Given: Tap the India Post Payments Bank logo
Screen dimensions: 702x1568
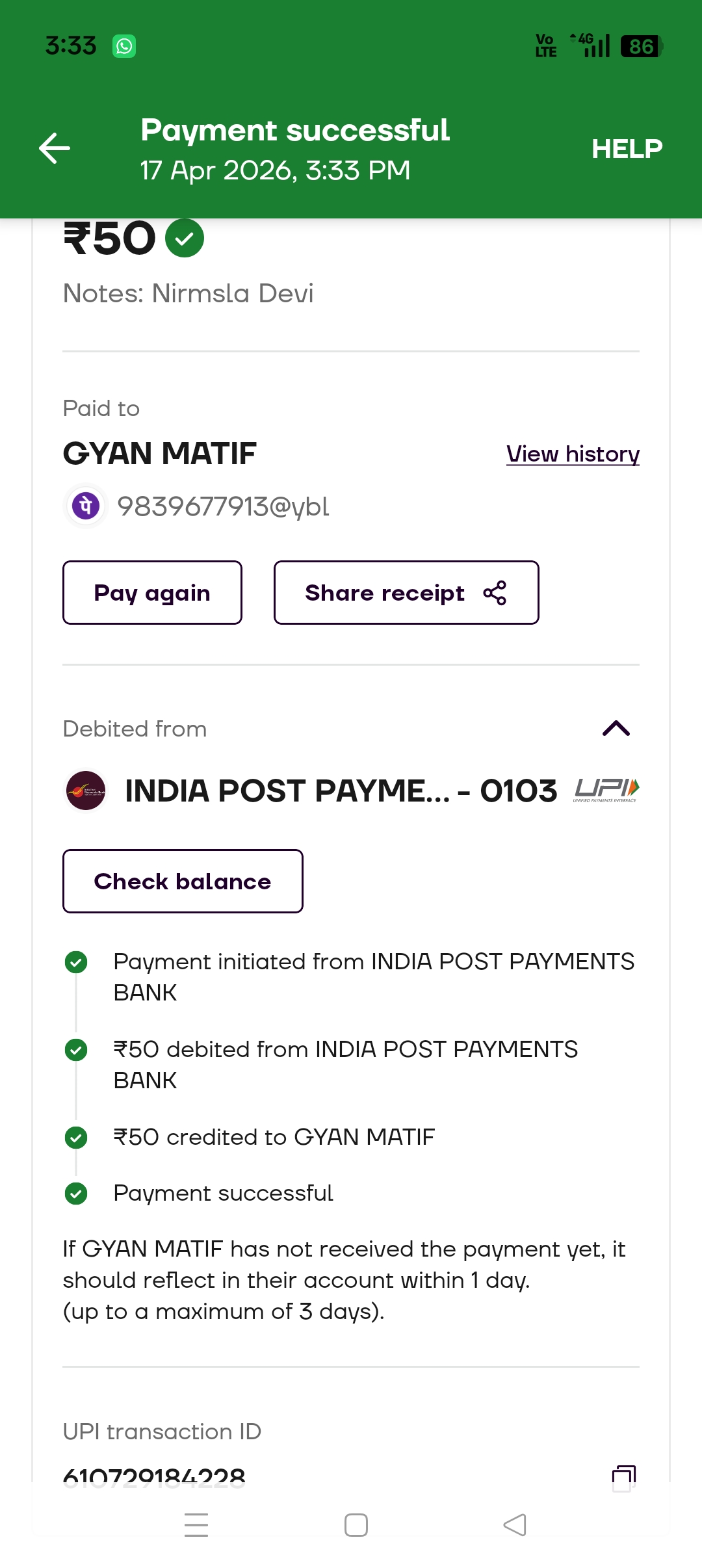Looking at the screenshot, I should click(x=86, y=791).
